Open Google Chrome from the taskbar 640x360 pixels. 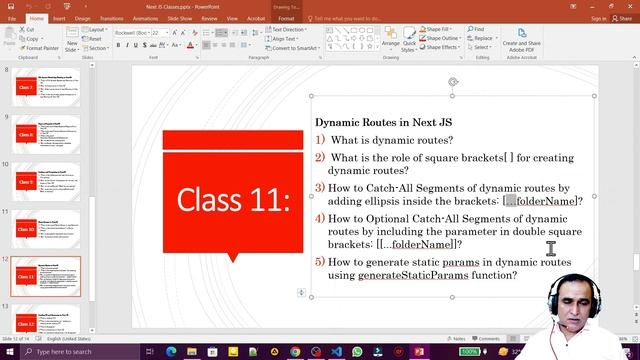(x=295, y=351)
